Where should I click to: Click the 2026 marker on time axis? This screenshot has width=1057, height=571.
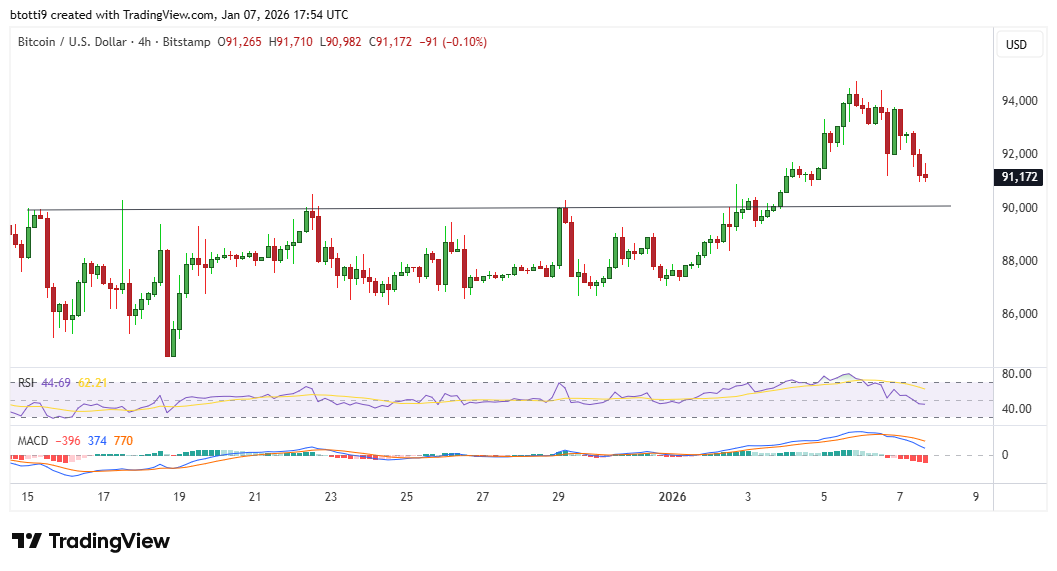click(x=671, y=497)
